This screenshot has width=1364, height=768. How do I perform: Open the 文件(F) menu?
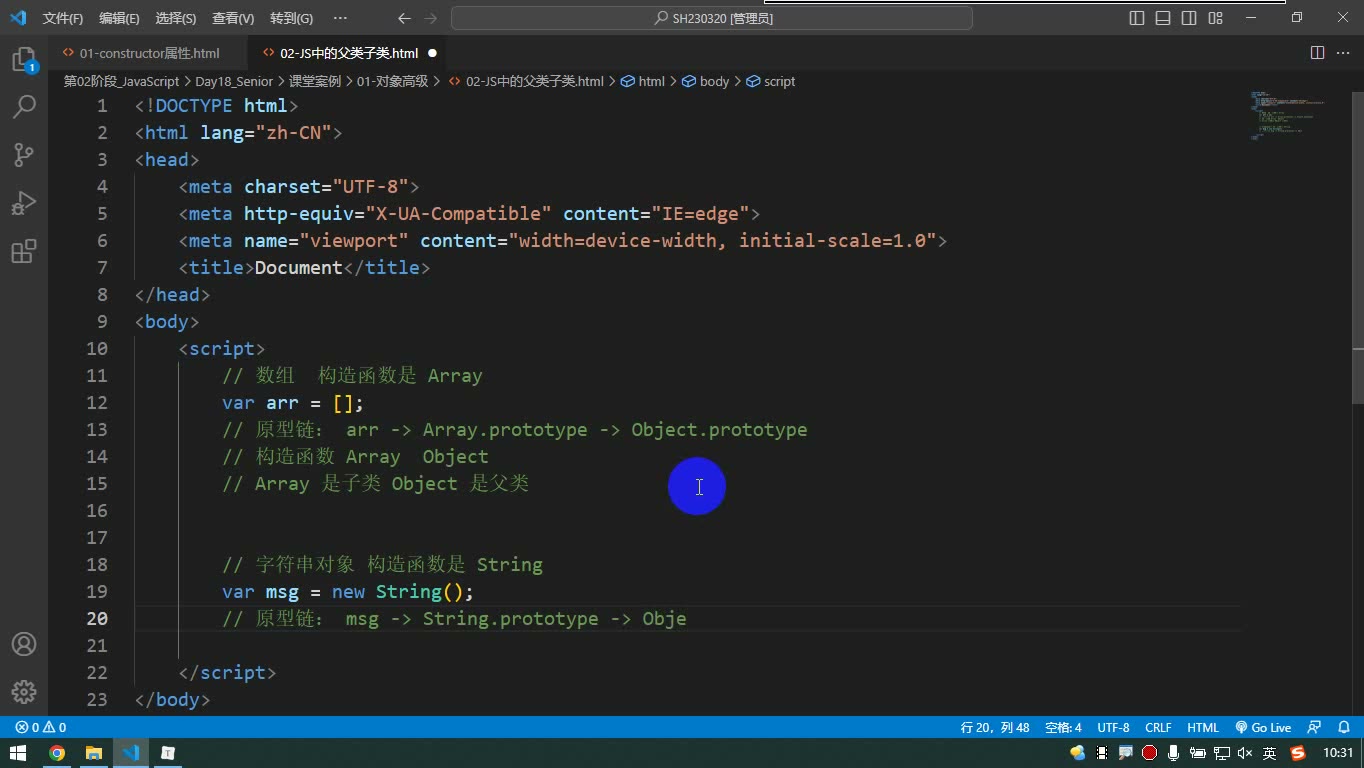62,18
